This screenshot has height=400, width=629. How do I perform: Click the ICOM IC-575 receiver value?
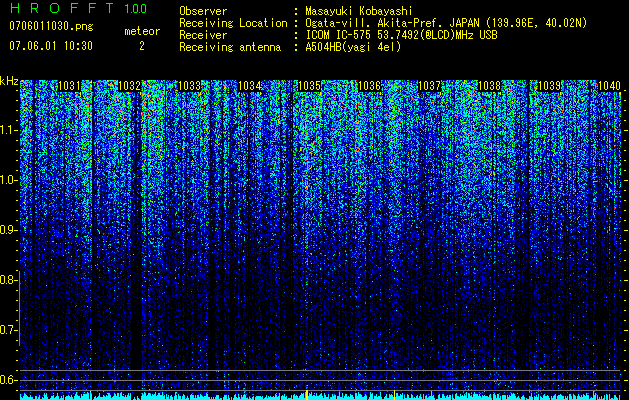click(401, 35)
